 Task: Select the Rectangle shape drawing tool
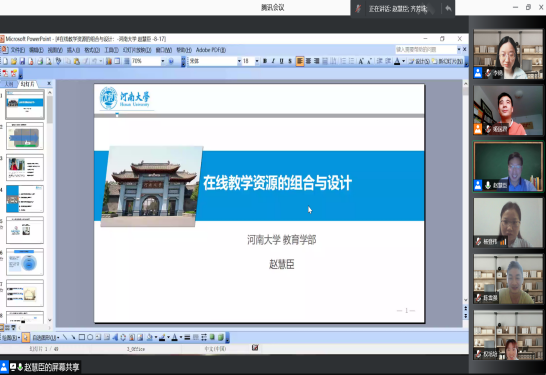click(x=81, y=337)
